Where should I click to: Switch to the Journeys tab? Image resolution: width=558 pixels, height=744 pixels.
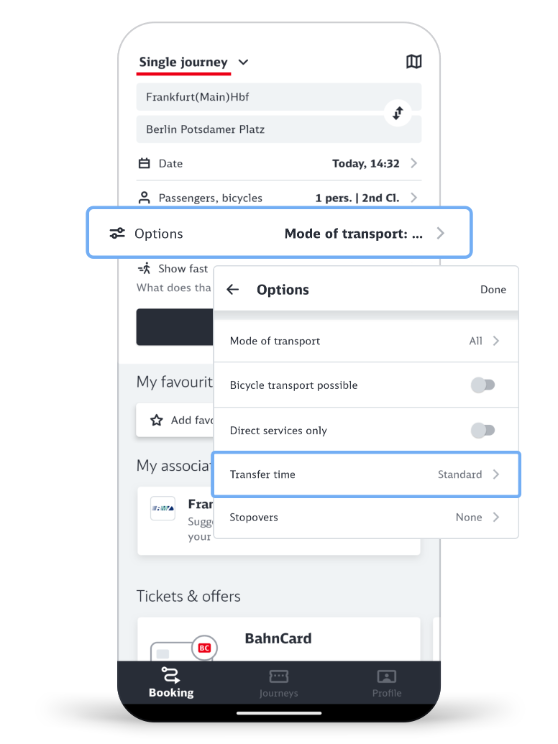pyautogui.click(x=279, y=683)
